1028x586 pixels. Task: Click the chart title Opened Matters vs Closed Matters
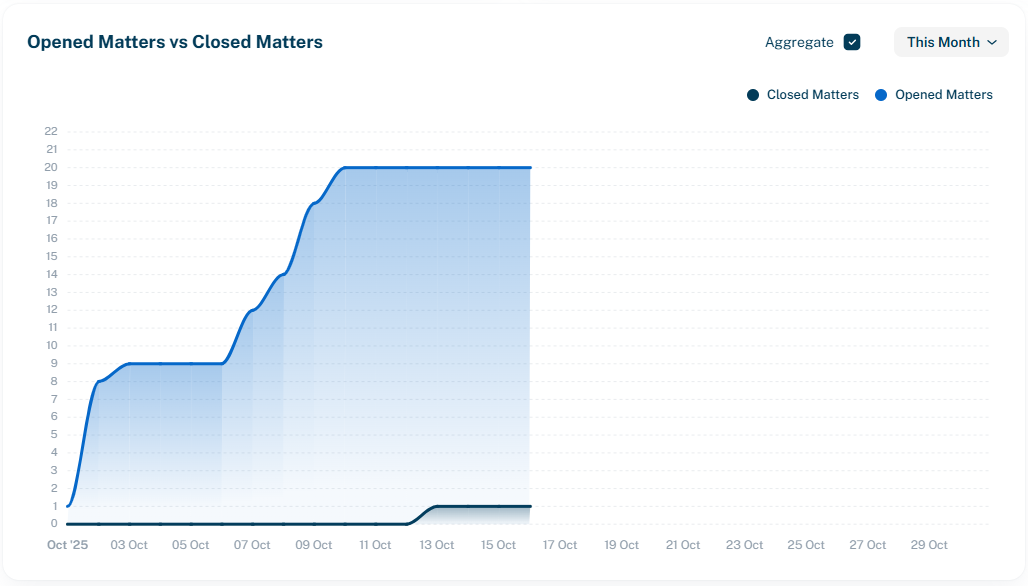pyautogui.click(x=175, y=42)
